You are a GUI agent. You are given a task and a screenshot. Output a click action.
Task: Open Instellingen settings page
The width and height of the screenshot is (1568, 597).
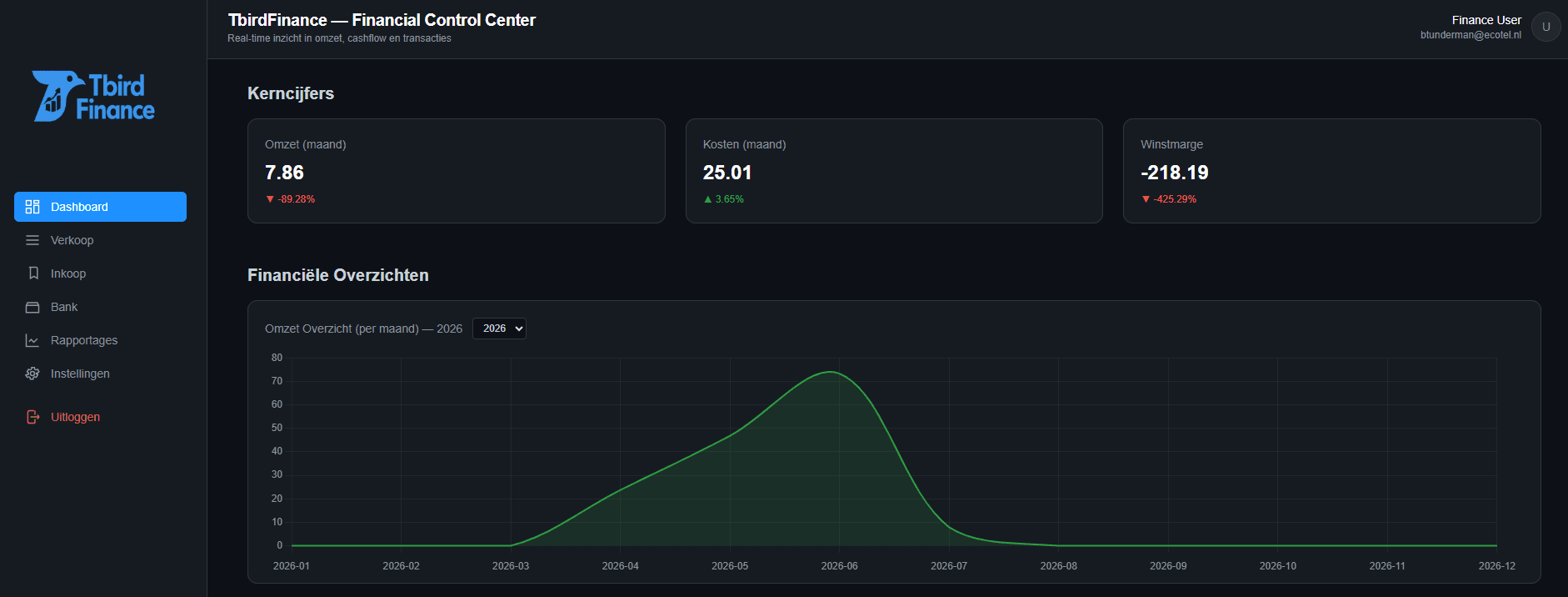coord(100,374)
